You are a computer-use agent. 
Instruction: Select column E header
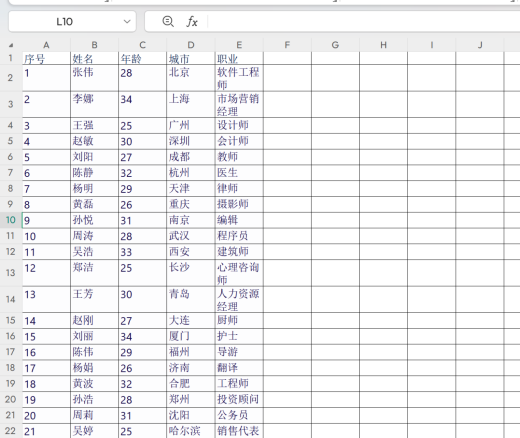(239, 45)
